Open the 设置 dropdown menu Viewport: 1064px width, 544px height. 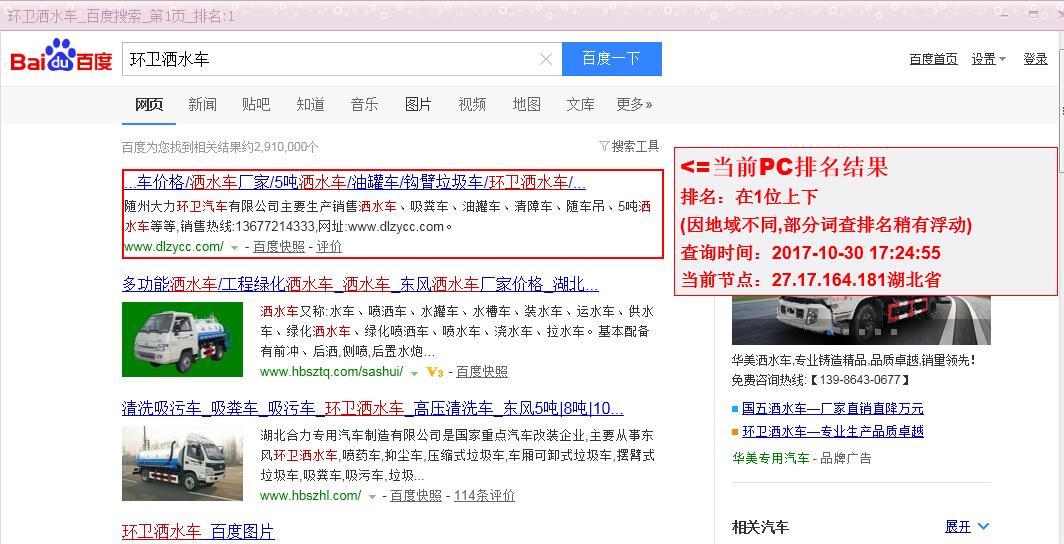989,59
